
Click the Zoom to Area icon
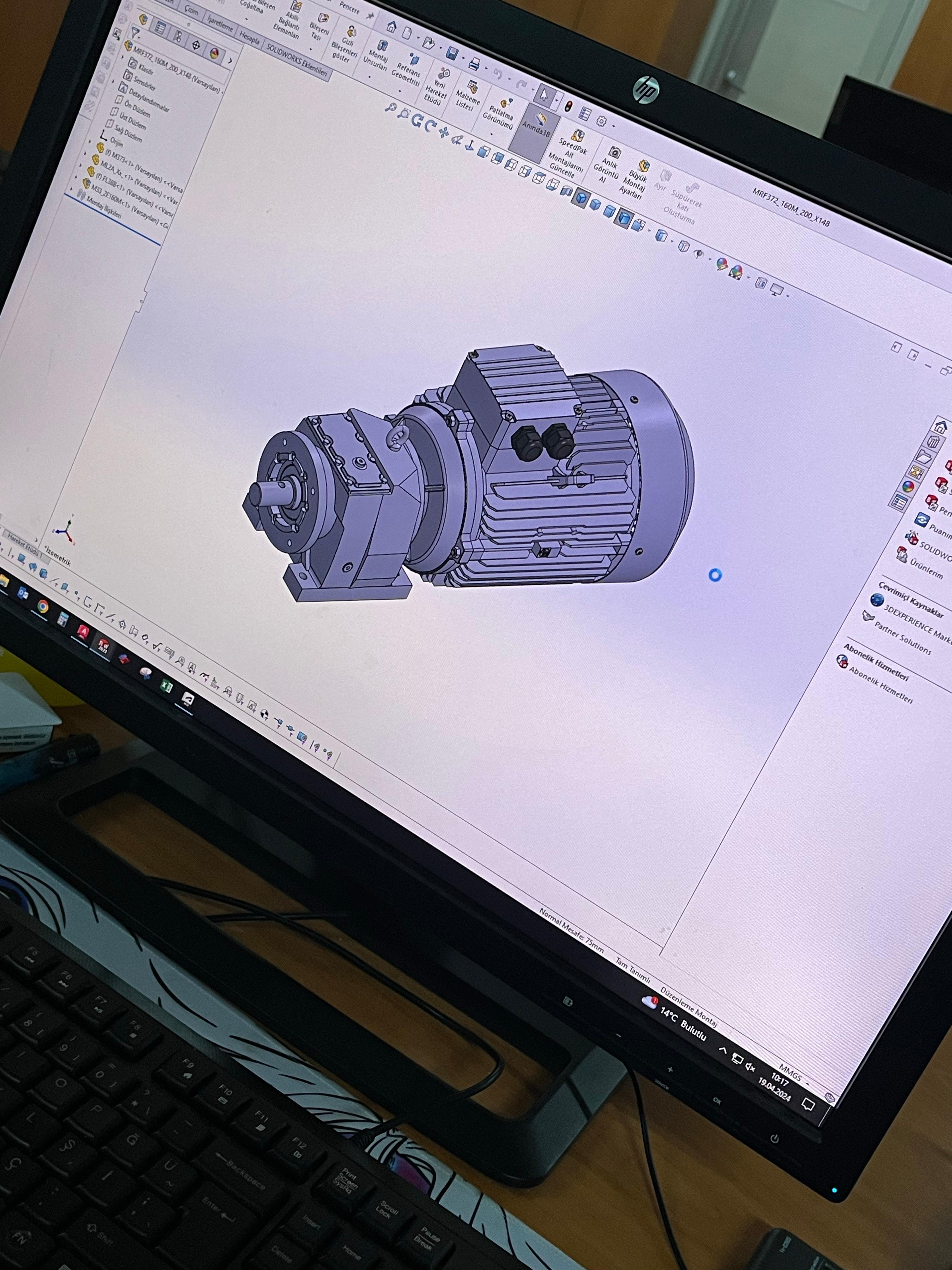tap(404, 114)
